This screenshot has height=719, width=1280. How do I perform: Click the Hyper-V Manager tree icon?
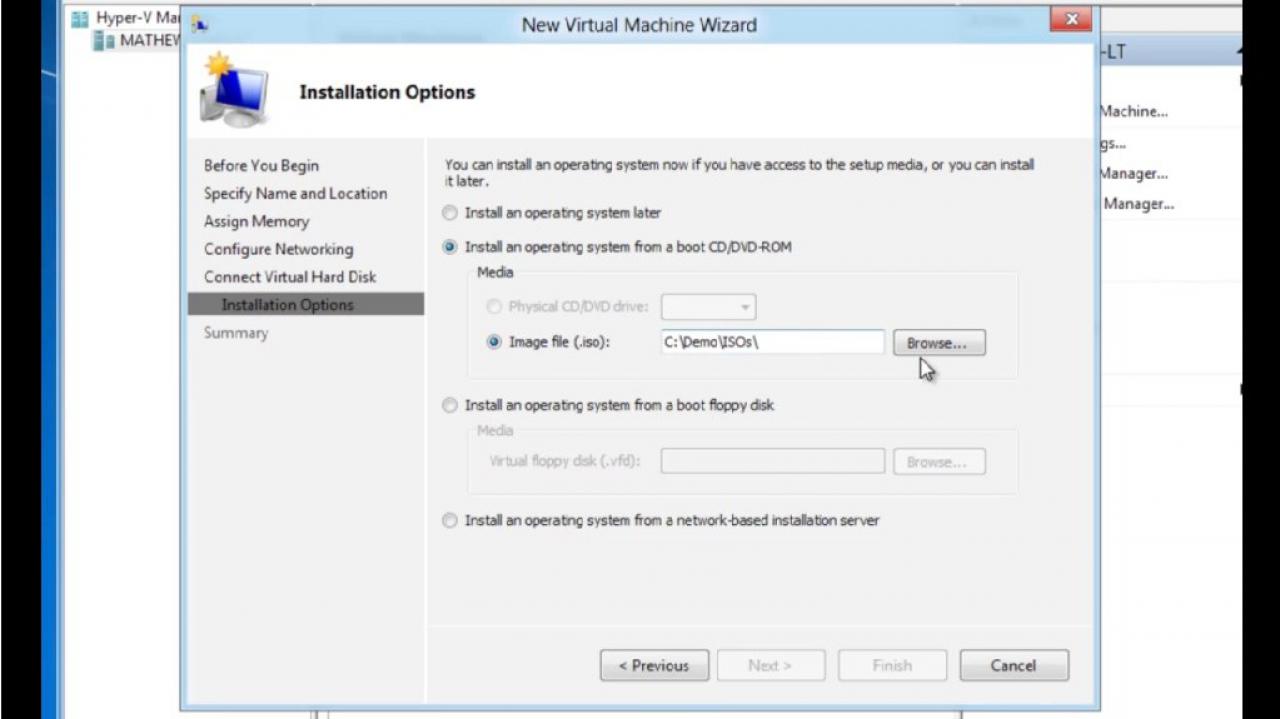pyautogui.click(x=80, y=18)
